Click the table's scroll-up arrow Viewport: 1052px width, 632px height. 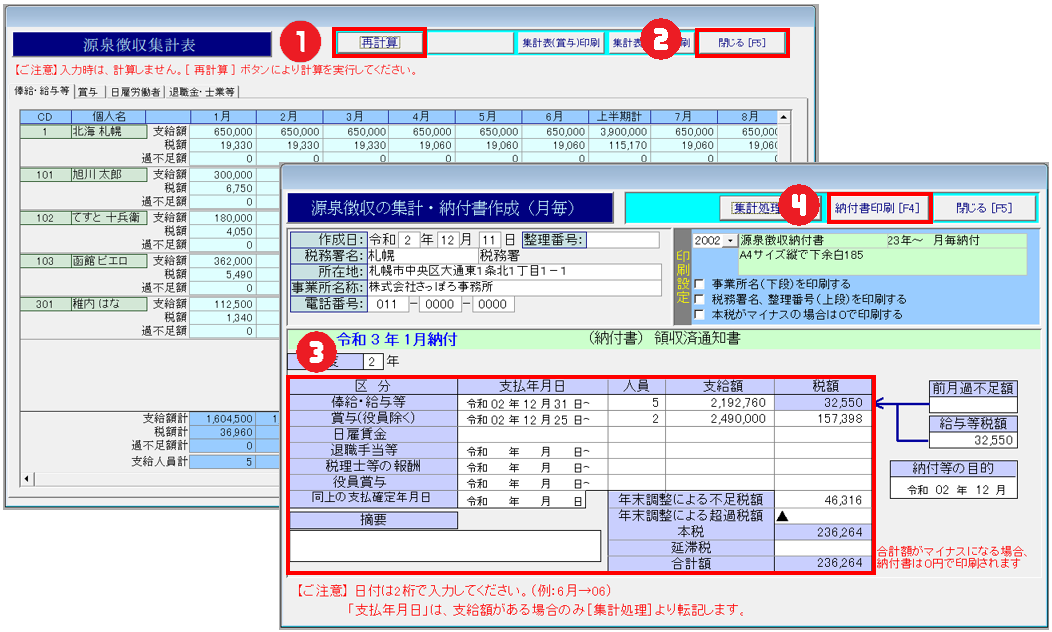[x=783, y=117]
